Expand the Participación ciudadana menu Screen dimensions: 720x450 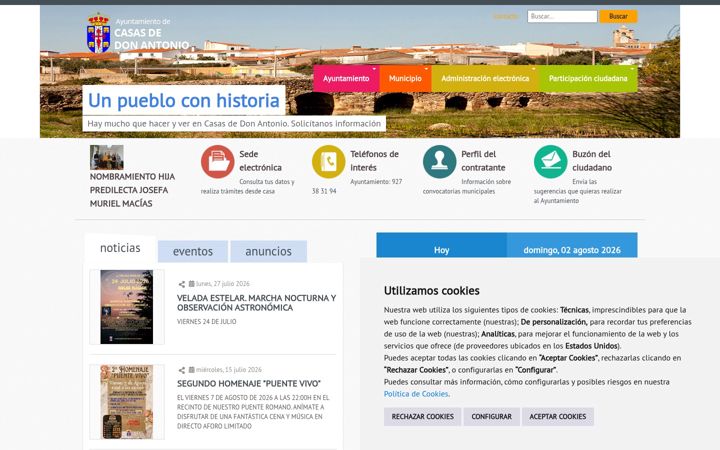(588, 79)
